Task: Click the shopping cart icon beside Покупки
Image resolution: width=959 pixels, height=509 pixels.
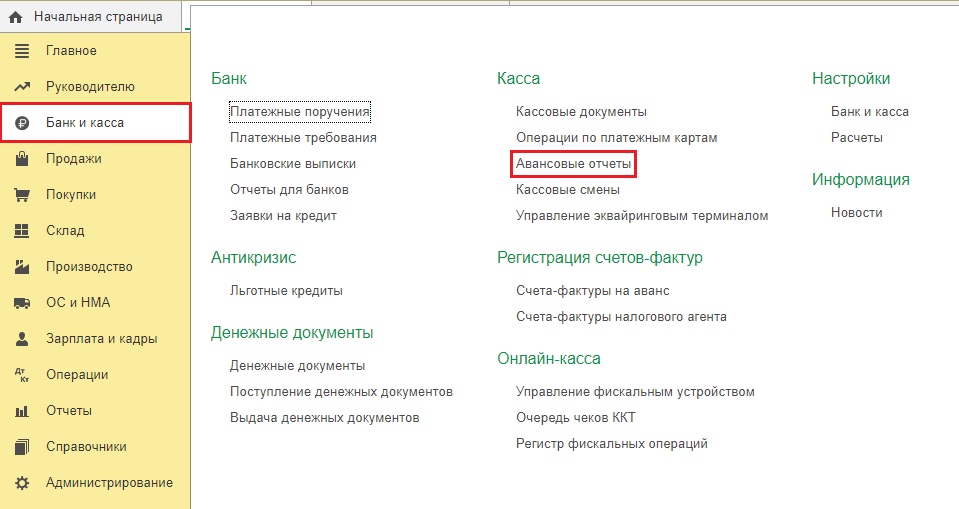Action: [x=22, y=195]
